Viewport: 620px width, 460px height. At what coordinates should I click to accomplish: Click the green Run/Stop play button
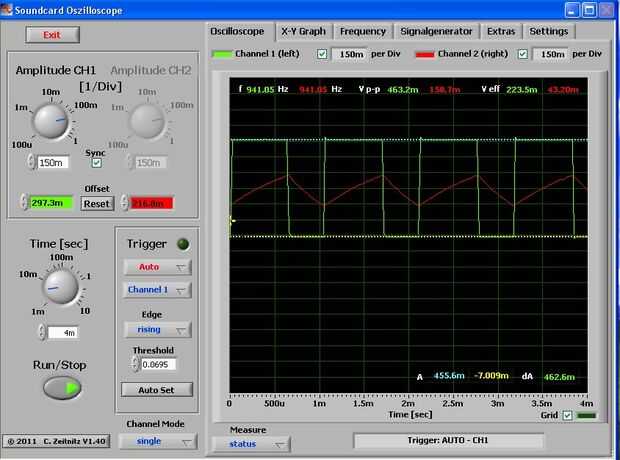(62, 388)
